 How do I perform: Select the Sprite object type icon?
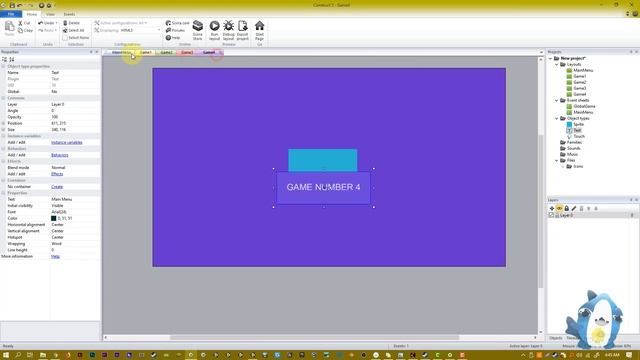pyautogui.click(x=569, y=124)
